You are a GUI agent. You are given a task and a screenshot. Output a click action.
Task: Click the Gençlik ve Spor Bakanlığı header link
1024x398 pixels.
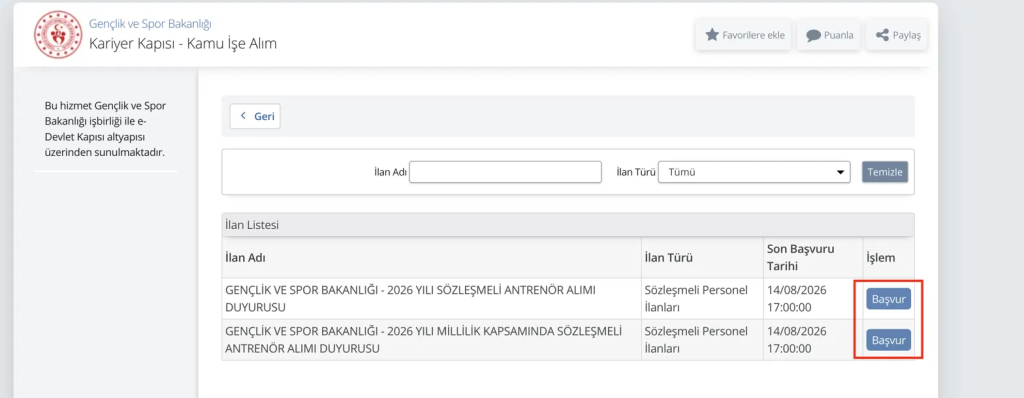(x=150, y=24)
